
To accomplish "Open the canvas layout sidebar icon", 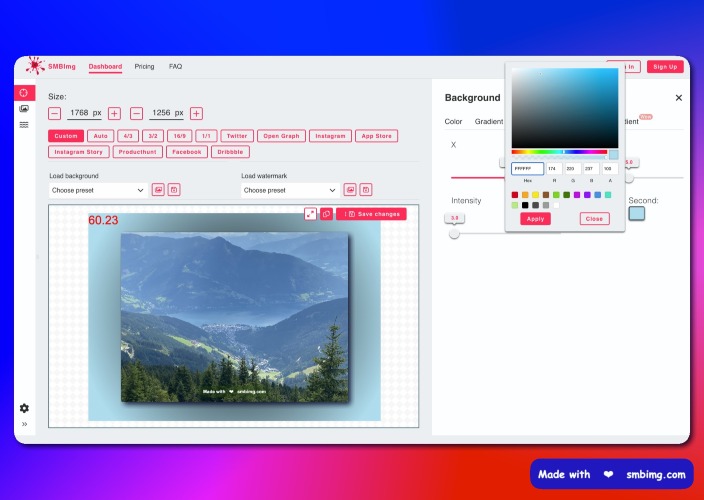I will 24,93.
